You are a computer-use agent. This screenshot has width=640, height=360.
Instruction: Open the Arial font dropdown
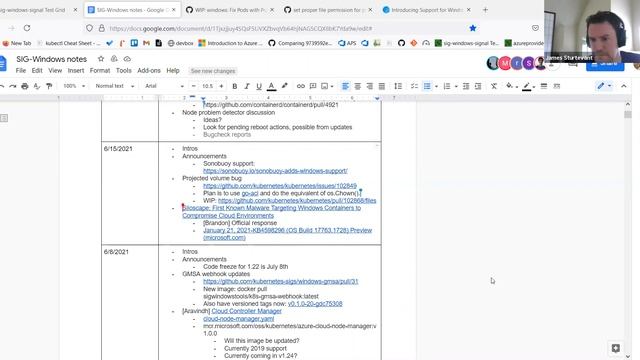164,86
